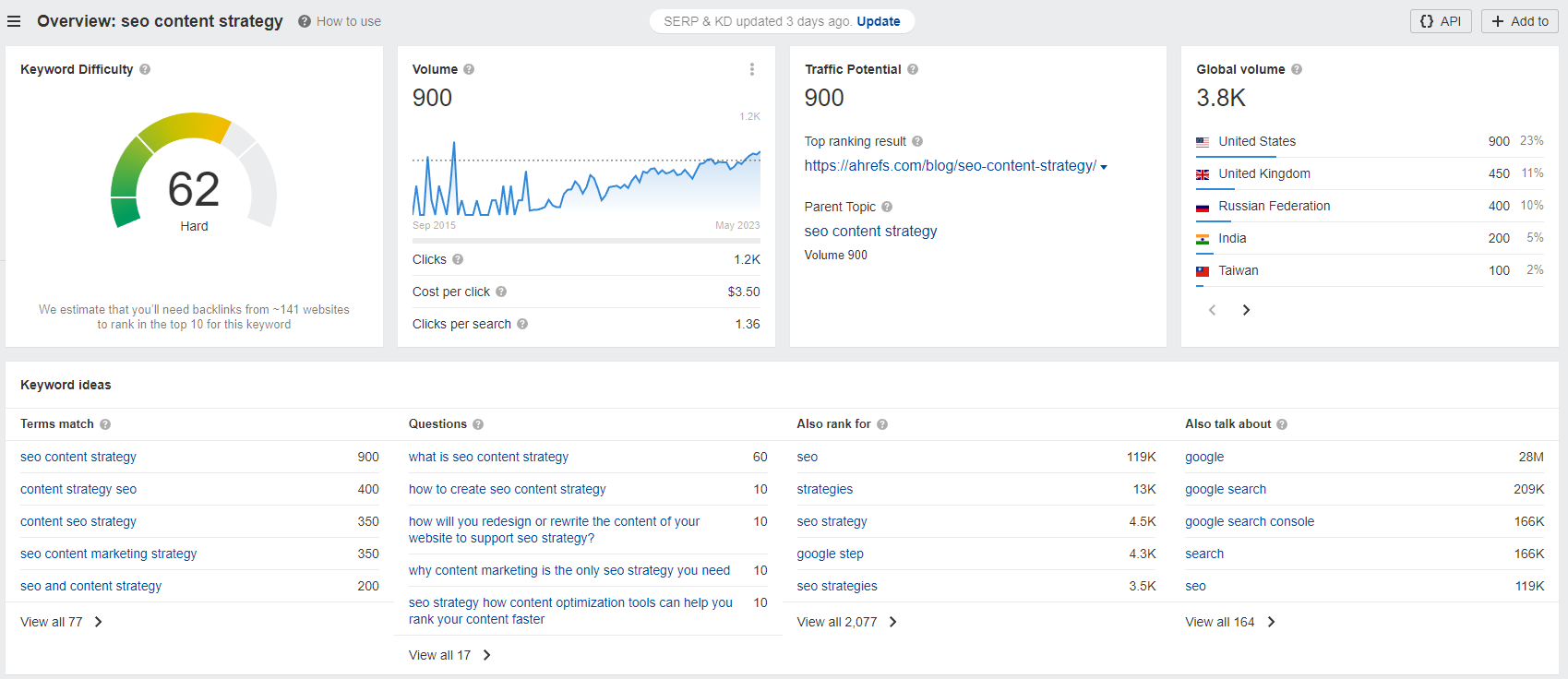Open keyword 'seo and content strategy'
Viewport: 1568px width, 679px height.
[91, 586]
